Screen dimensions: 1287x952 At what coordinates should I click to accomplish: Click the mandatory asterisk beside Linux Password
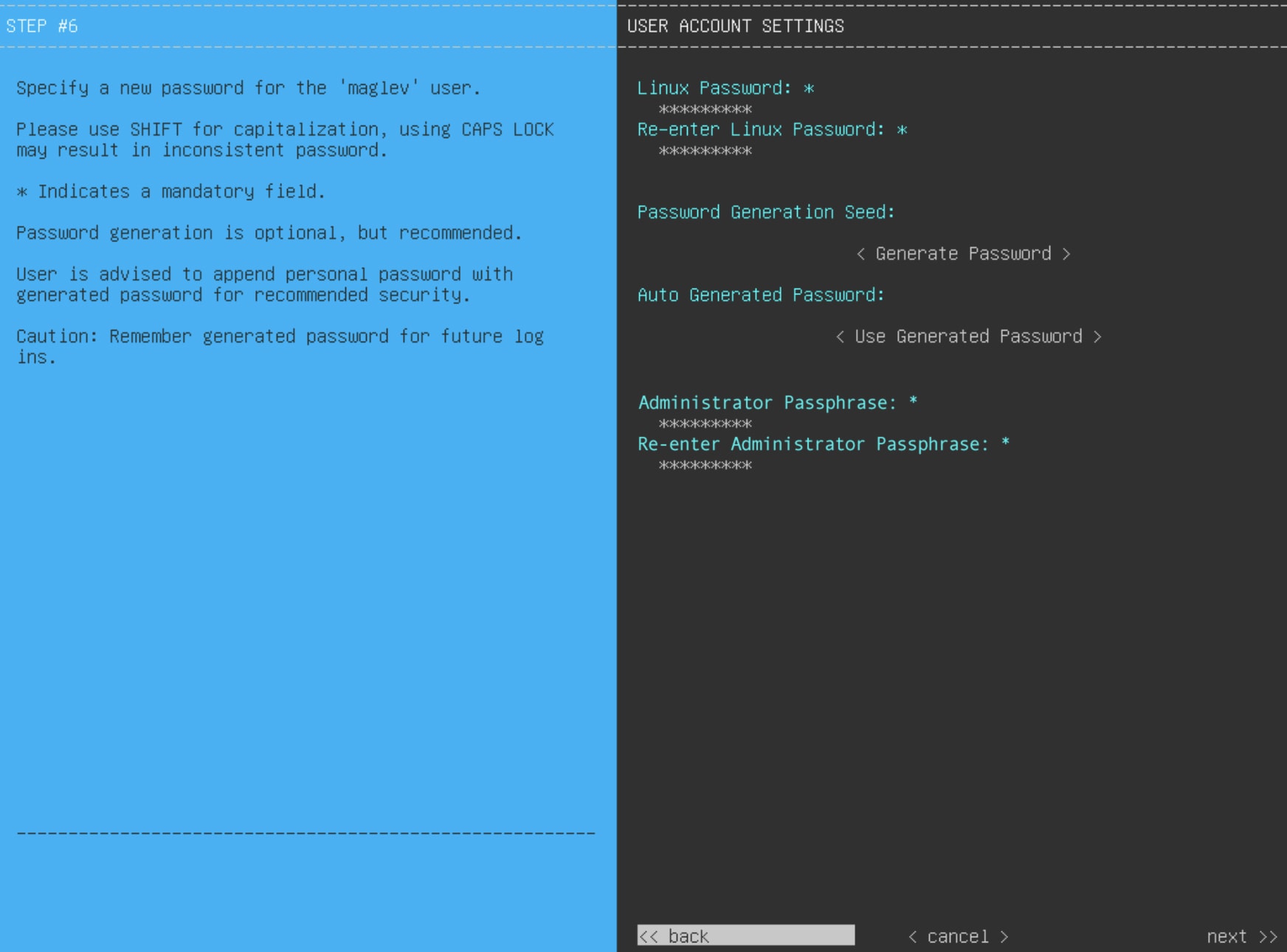[809, 89]
